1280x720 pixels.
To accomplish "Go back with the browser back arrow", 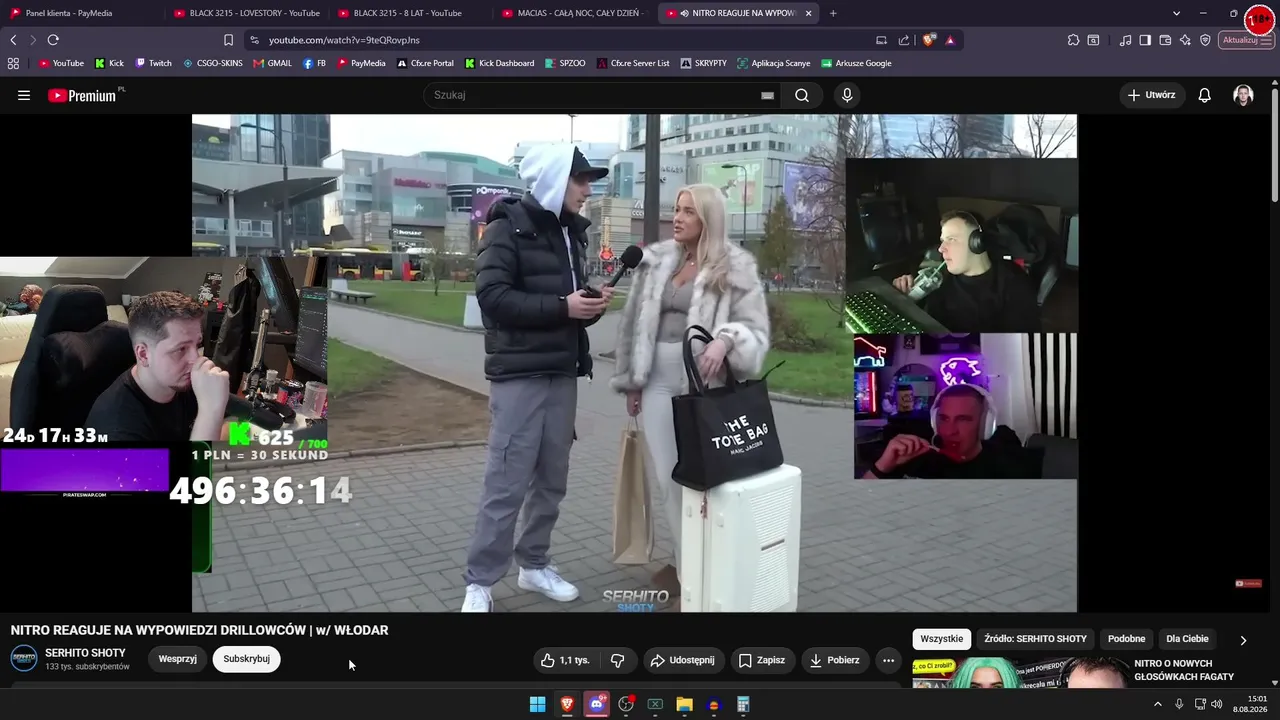I will pos(13,40).
